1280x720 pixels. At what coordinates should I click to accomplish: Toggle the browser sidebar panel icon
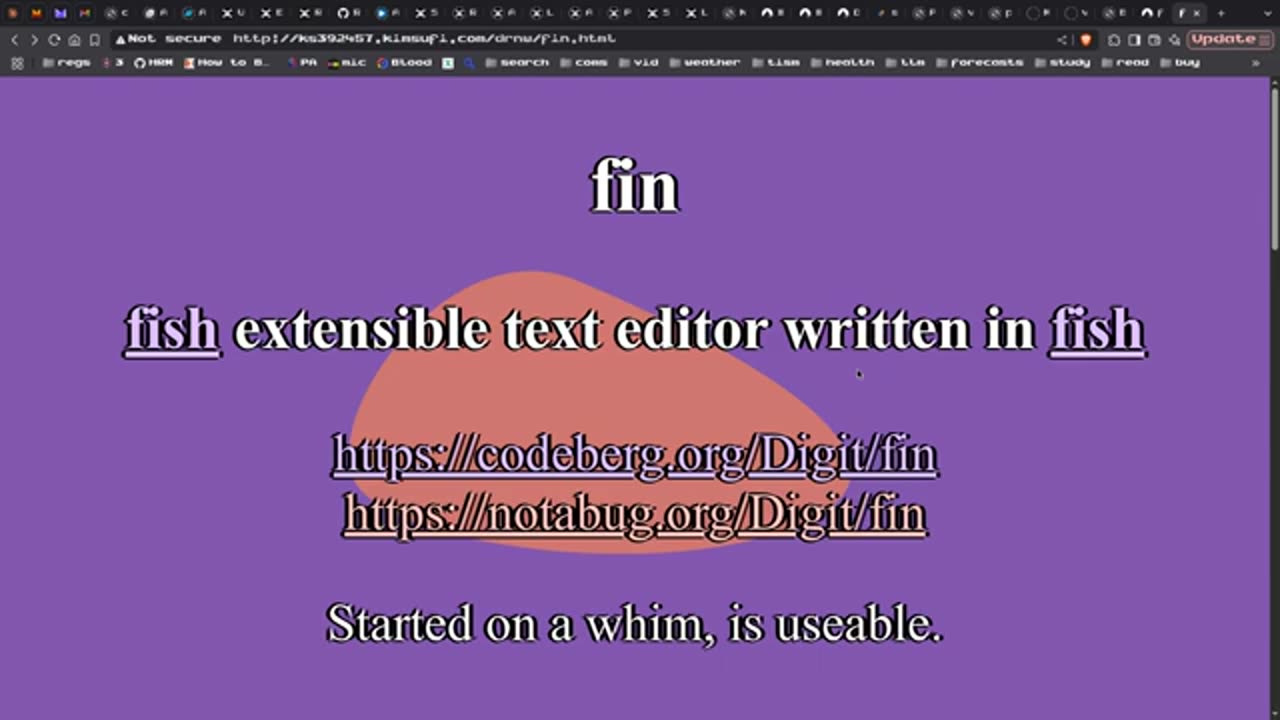(1134, 39)
